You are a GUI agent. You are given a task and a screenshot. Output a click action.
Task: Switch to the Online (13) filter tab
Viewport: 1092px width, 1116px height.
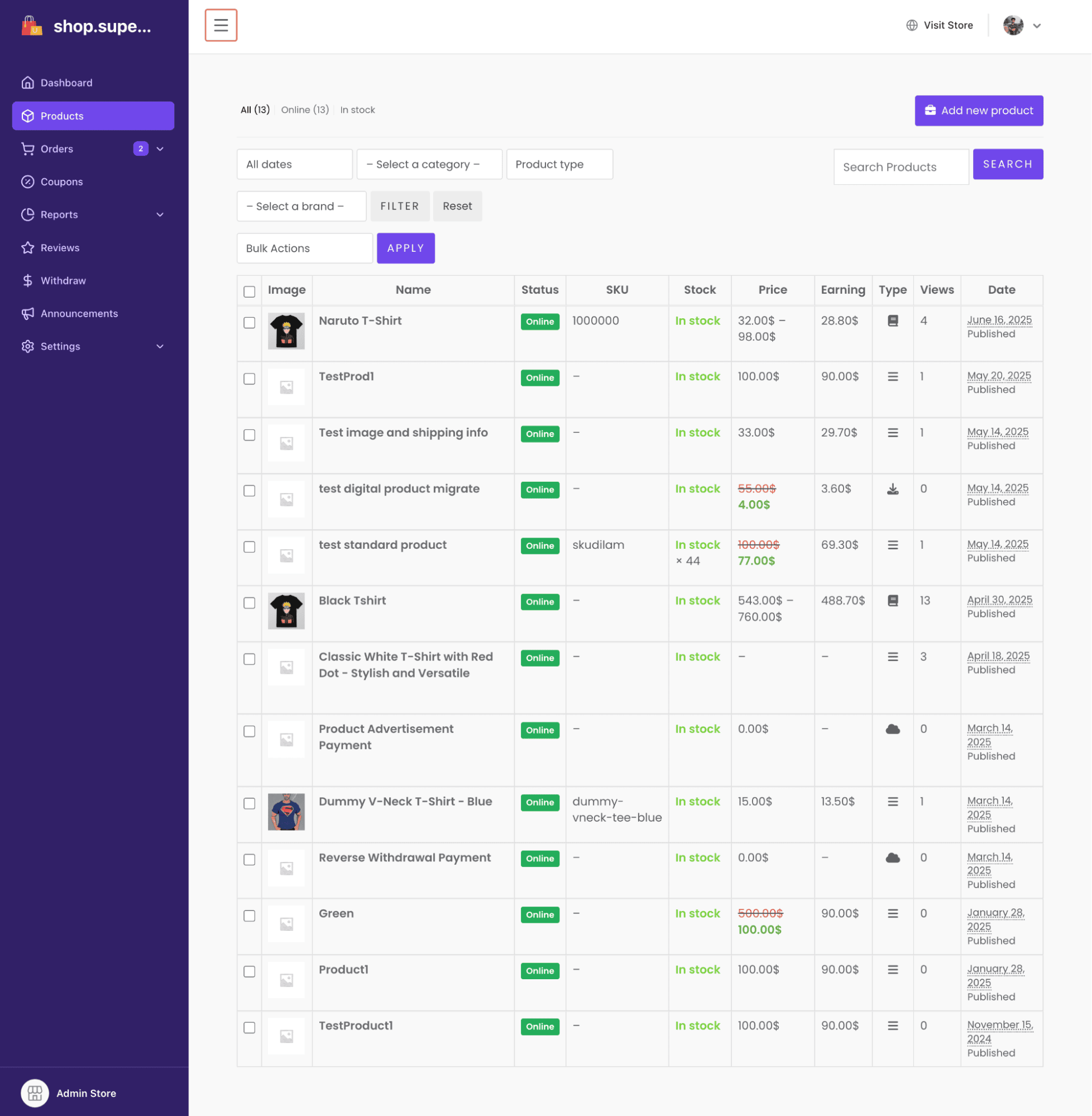305,109
